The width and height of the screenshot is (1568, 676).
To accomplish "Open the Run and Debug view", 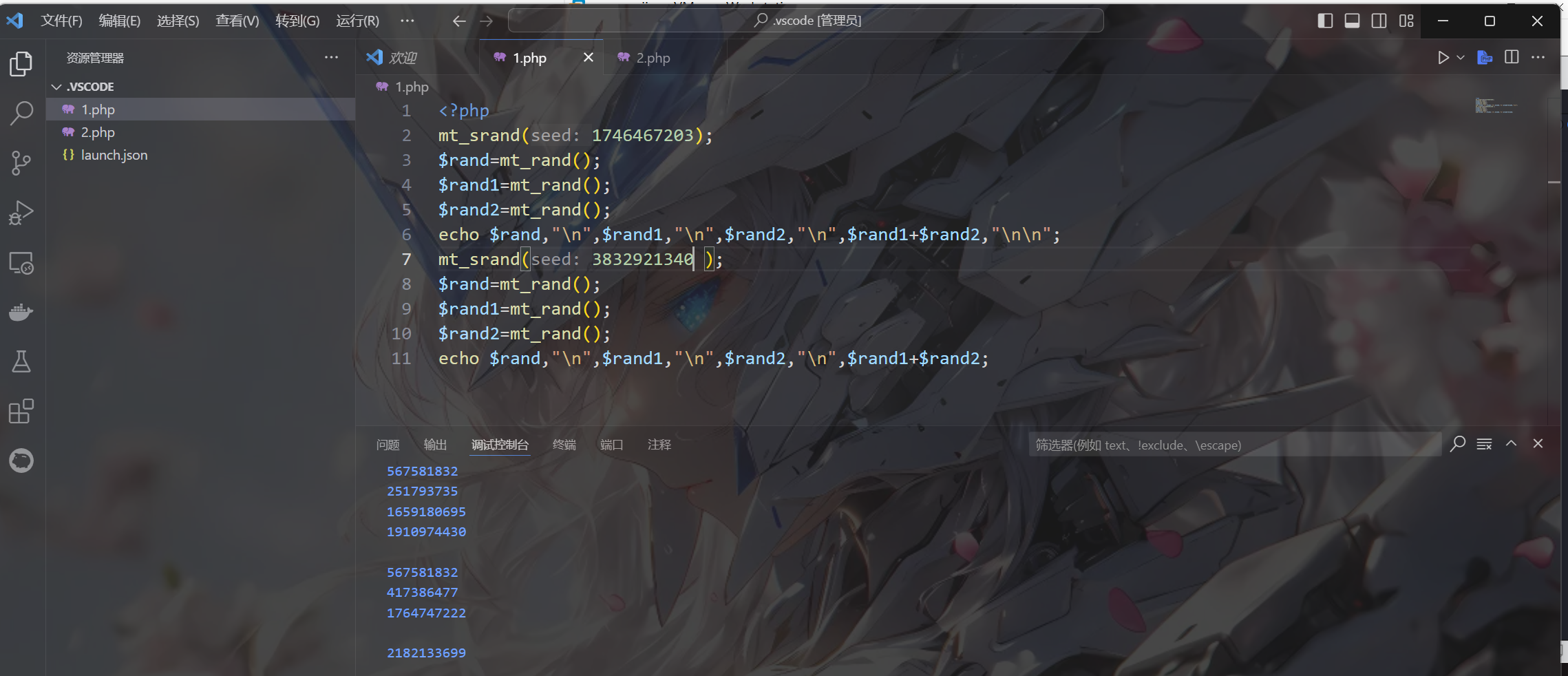I will 21,213.
